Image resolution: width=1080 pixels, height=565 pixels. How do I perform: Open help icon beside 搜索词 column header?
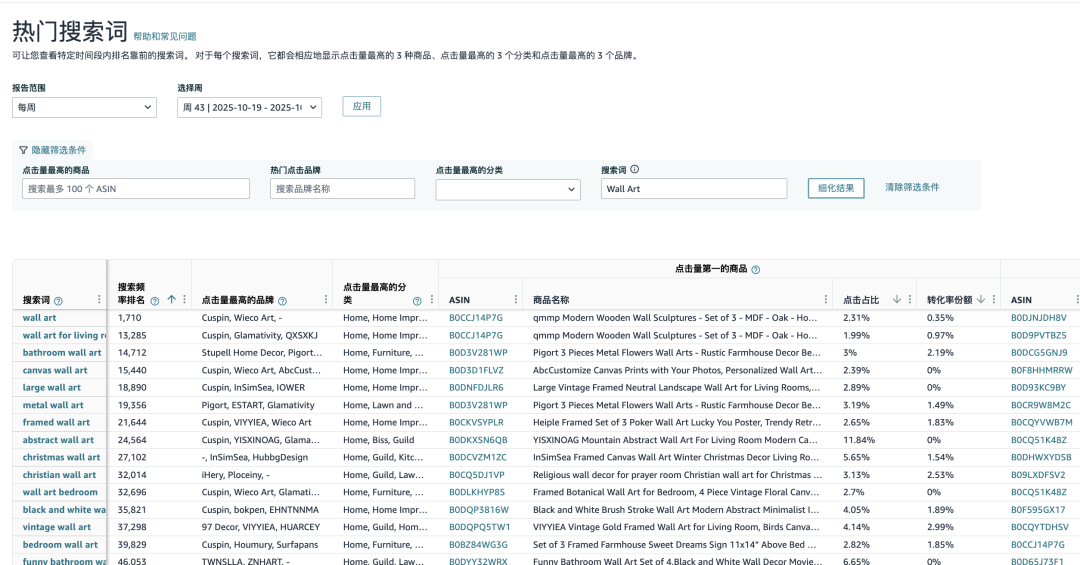(x=59, y=301)
